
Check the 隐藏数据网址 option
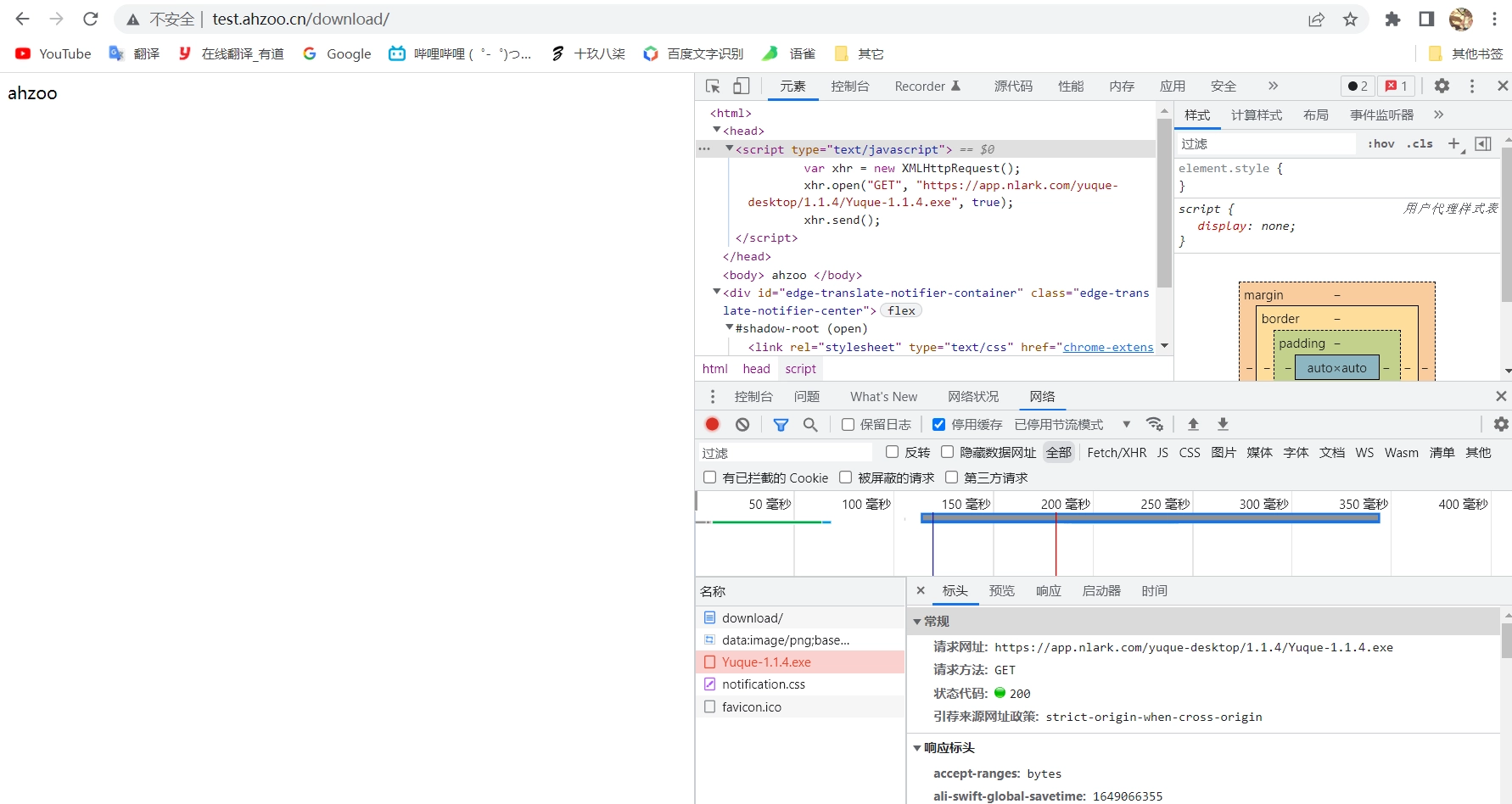tap(948, 452)
